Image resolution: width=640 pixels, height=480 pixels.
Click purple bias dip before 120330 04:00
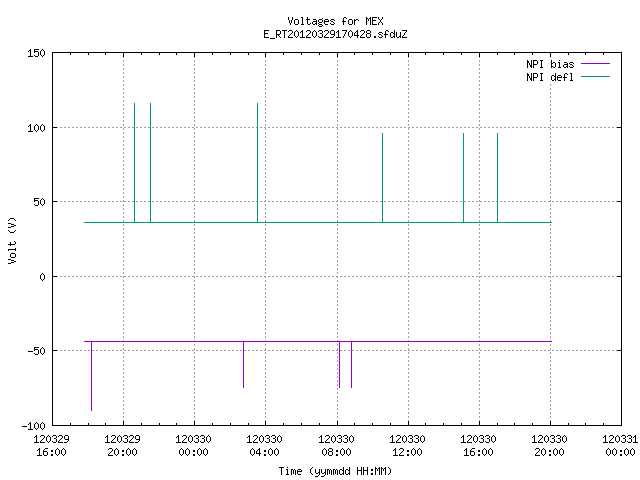[244, 364]
